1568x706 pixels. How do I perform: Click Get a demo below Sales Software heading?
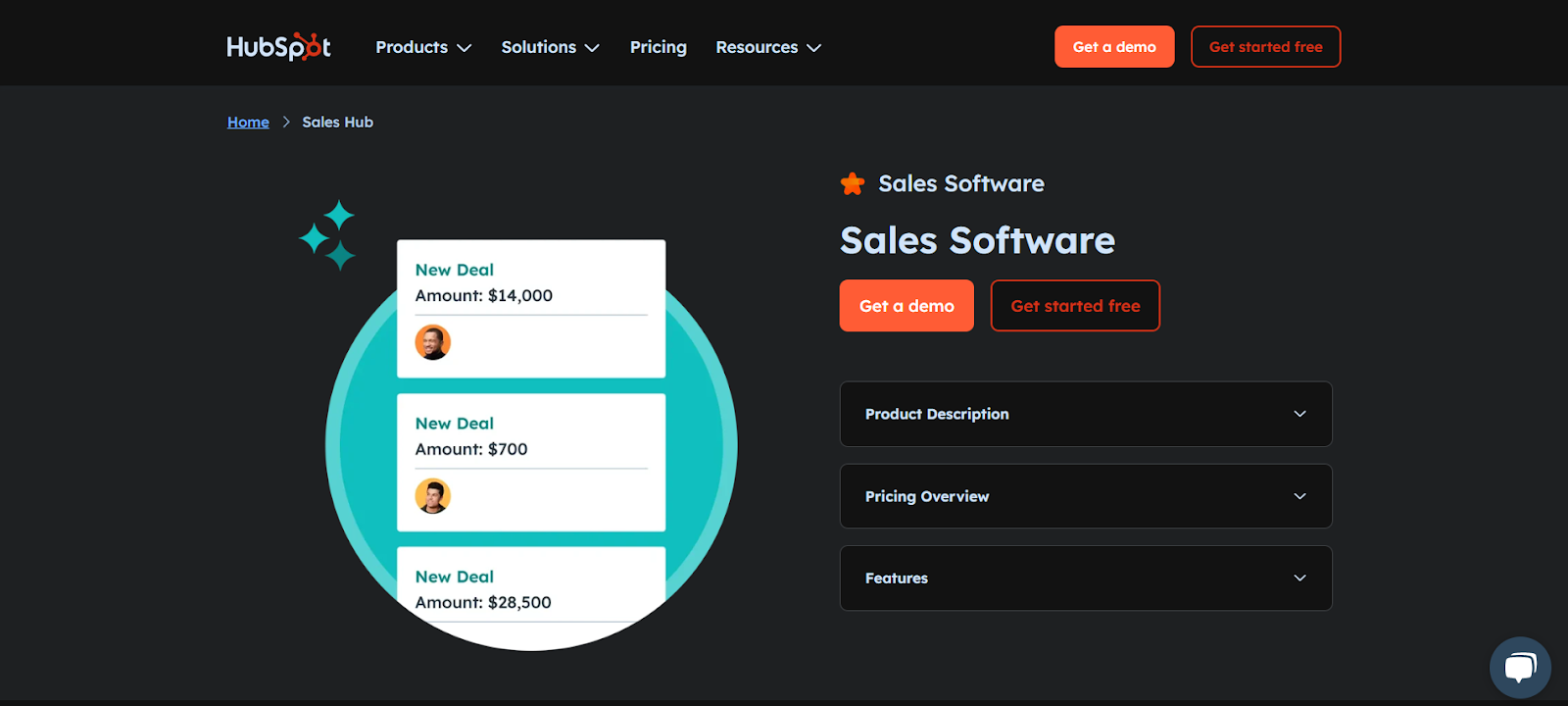(x=906, y=306)
